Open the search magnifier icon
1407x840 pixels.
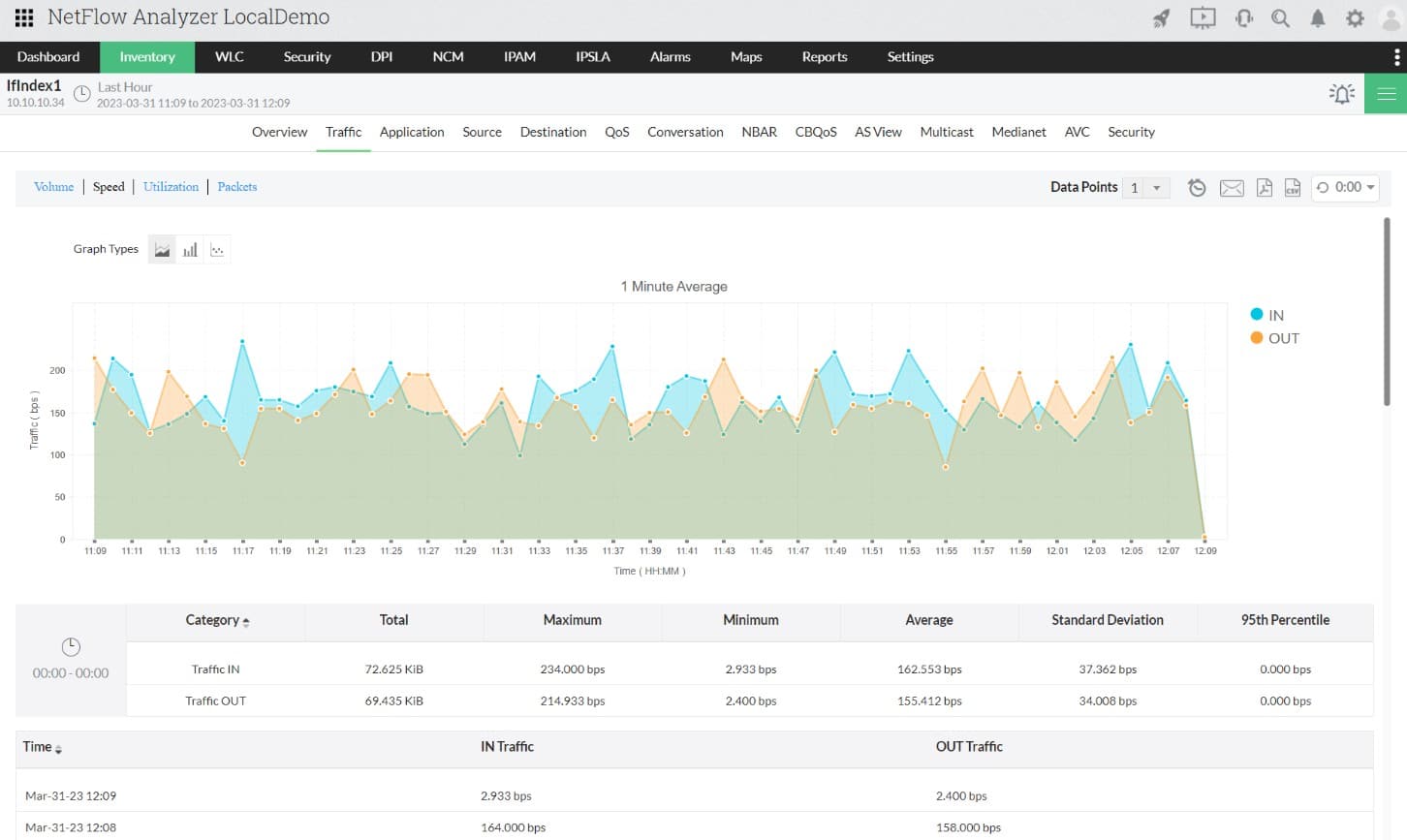click(x=1280, y=18)
